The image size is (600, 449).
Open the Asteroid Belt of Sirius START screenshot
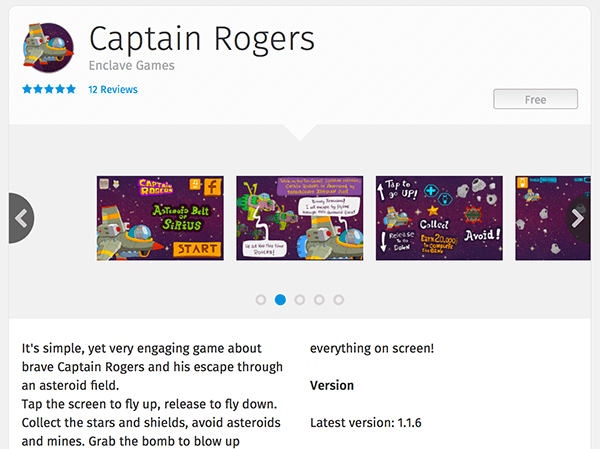160,218
